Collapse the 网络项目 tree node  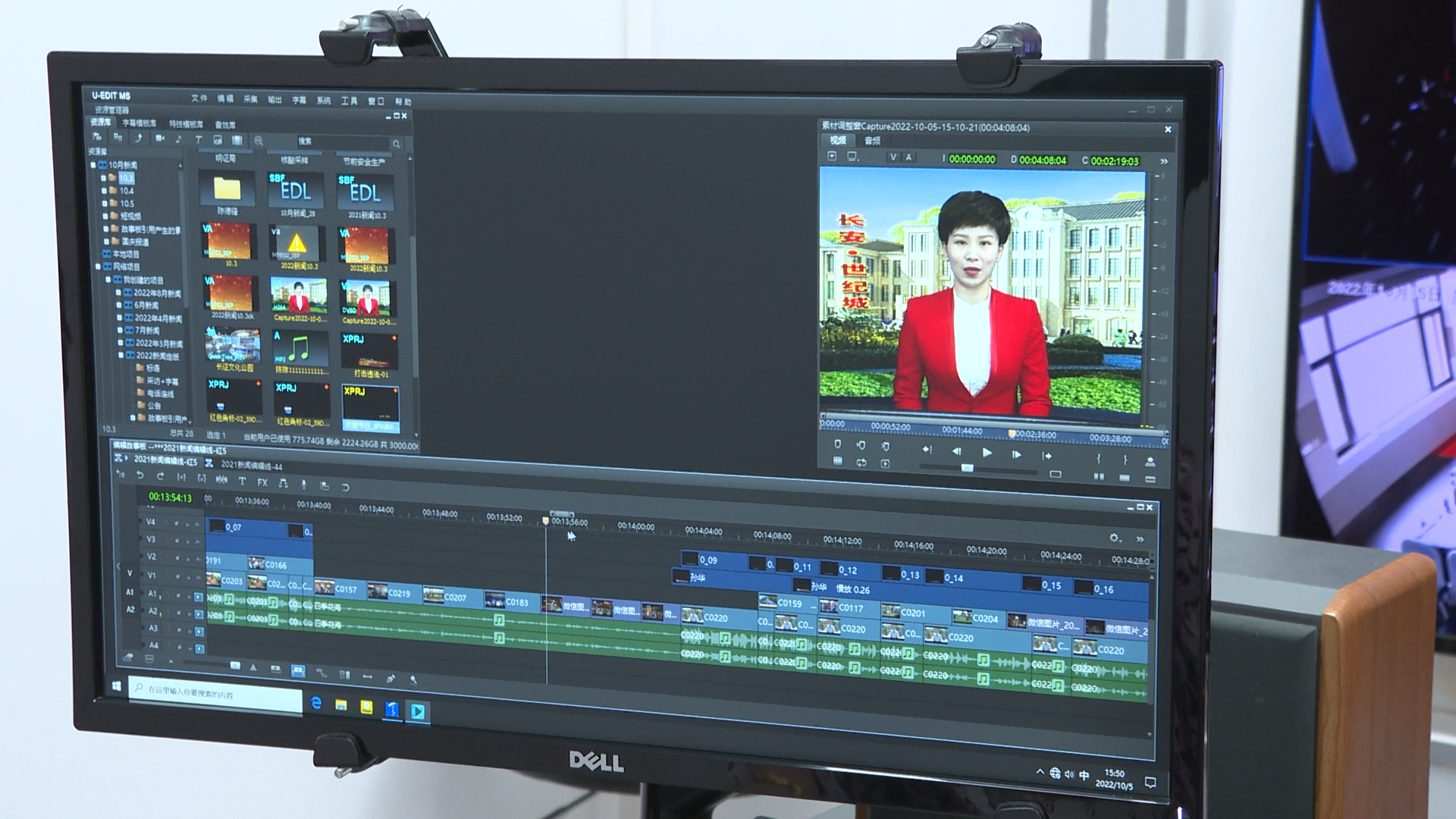pos(98,267)
